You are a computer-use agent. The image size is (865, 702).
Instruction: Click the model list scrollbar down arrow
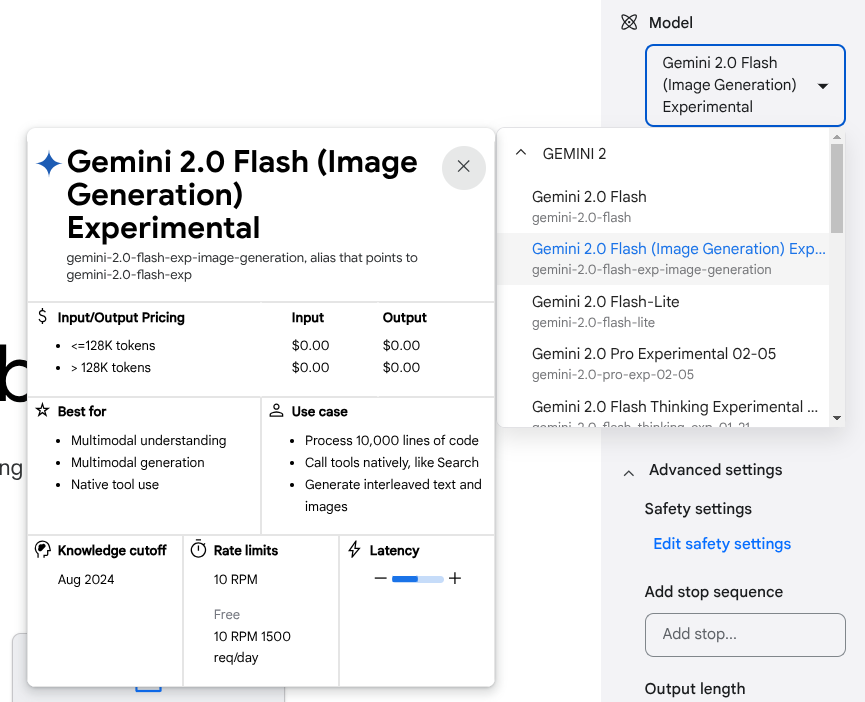[x=837, y=418]
